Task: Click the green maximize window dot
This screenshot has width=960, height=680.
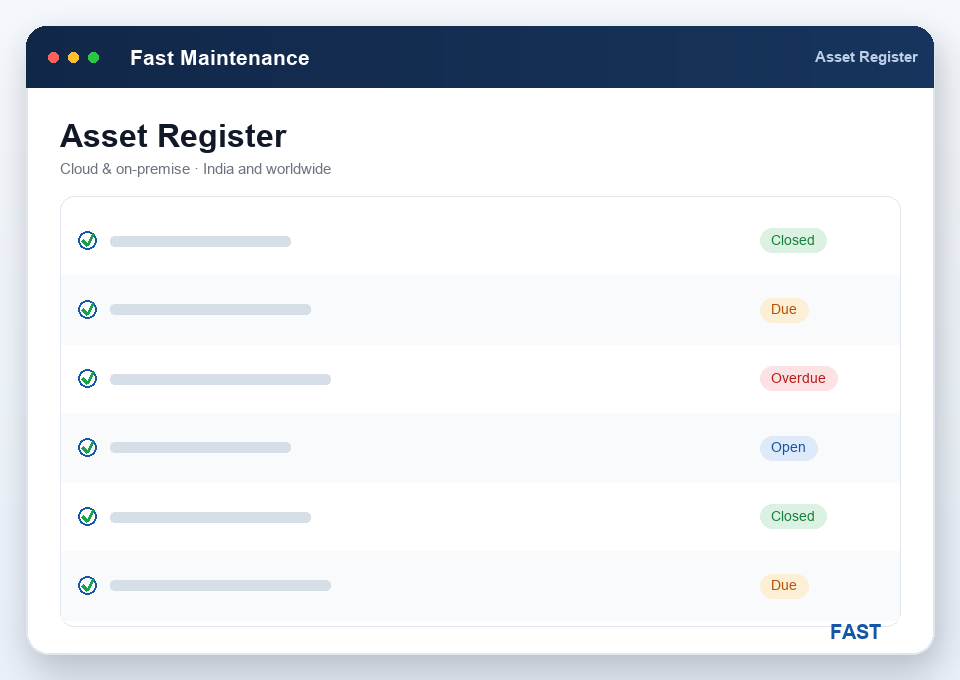Action: (94, 58)
